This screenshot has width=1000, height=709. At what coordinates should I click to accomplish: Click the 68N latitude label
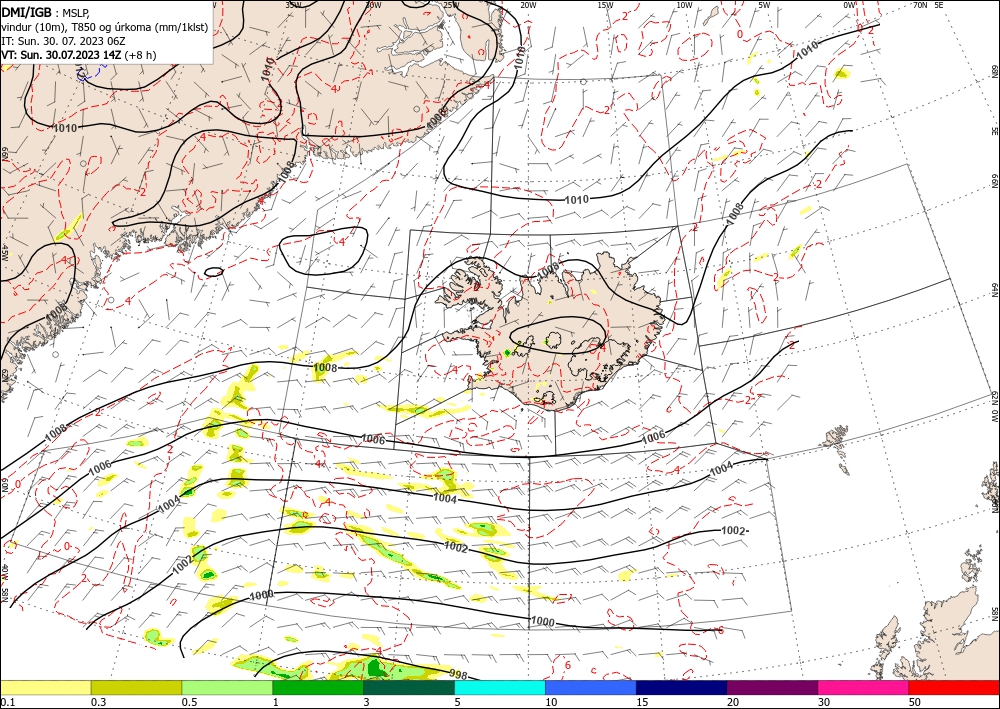pos(994,71)
